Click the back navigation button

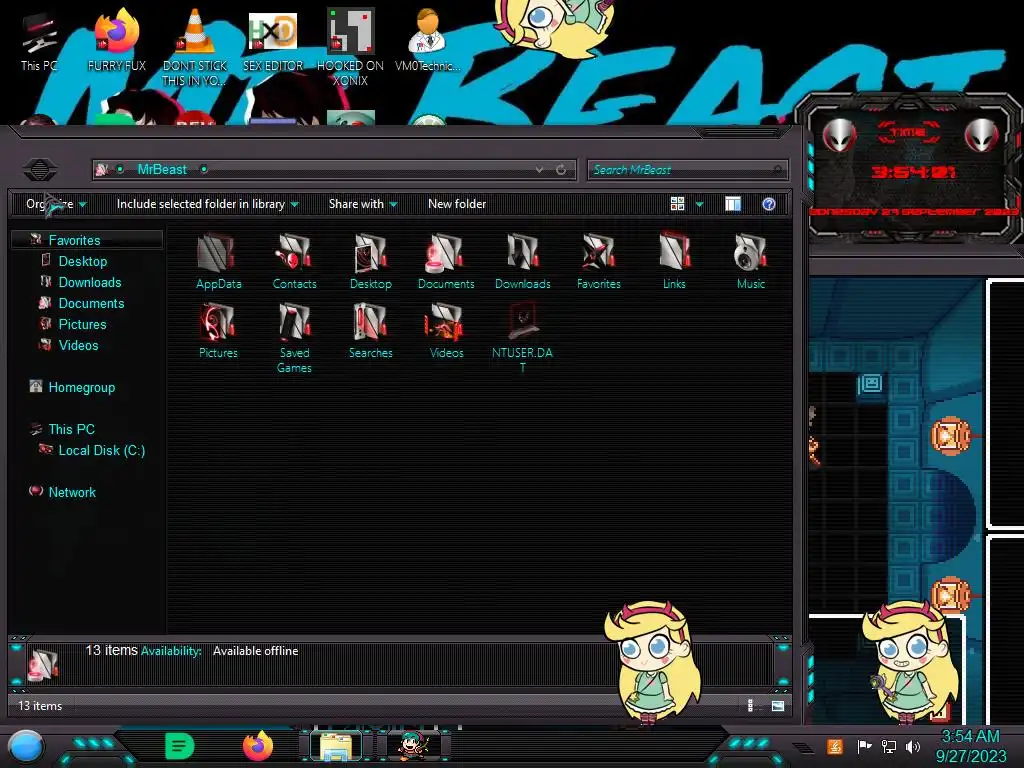point(40,170)
